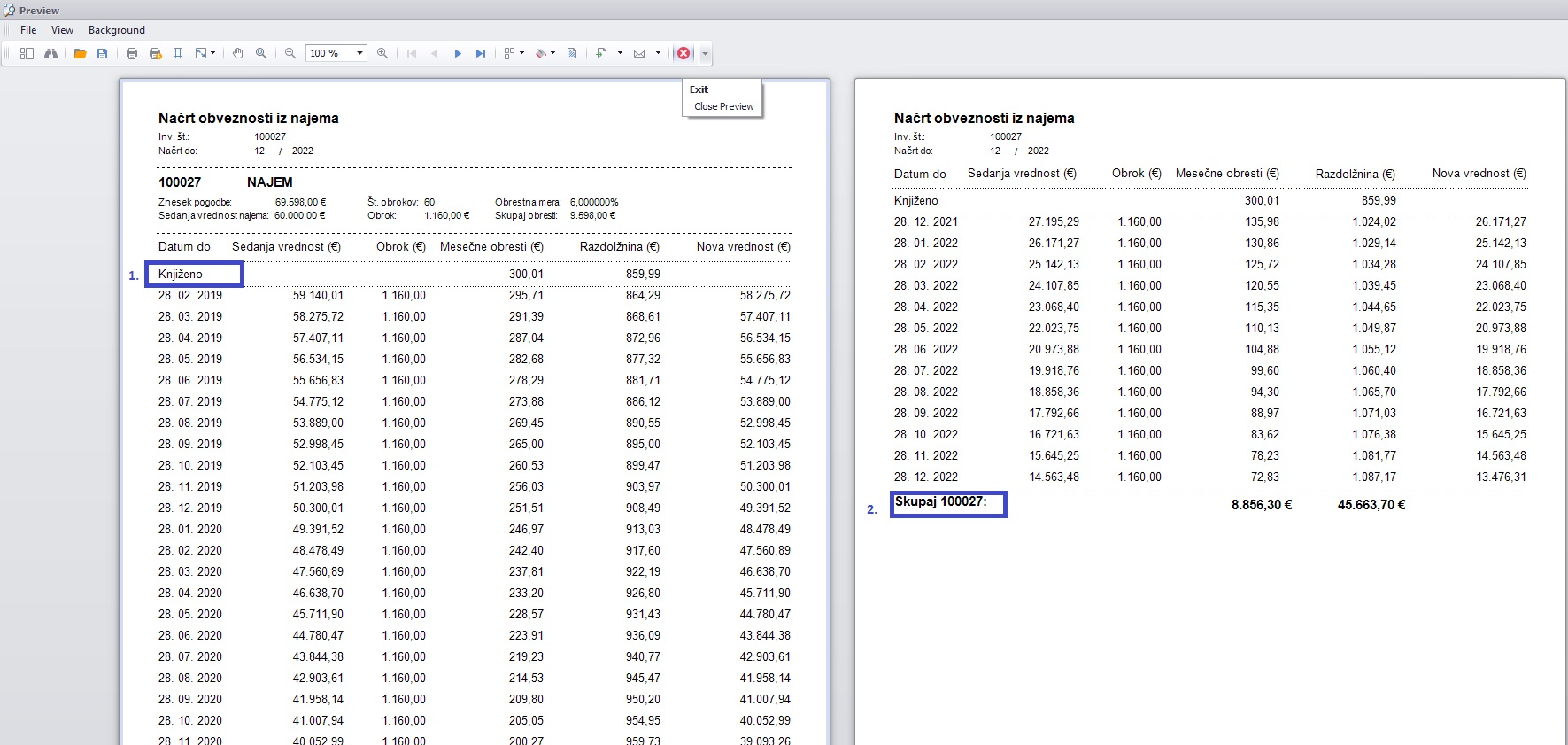Toggle the thumbnails panel icon
This screenshot has width=1568, height=745.
click(x=27, y=54)
